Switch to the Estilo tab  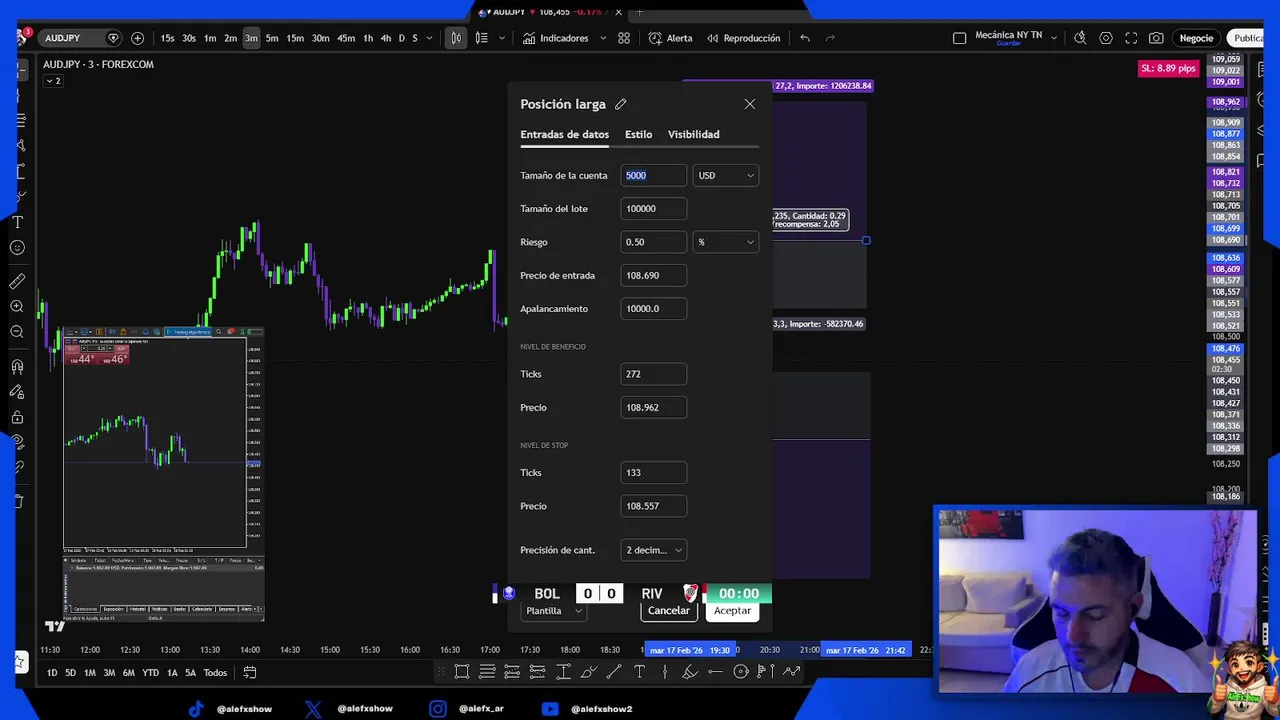638,134
